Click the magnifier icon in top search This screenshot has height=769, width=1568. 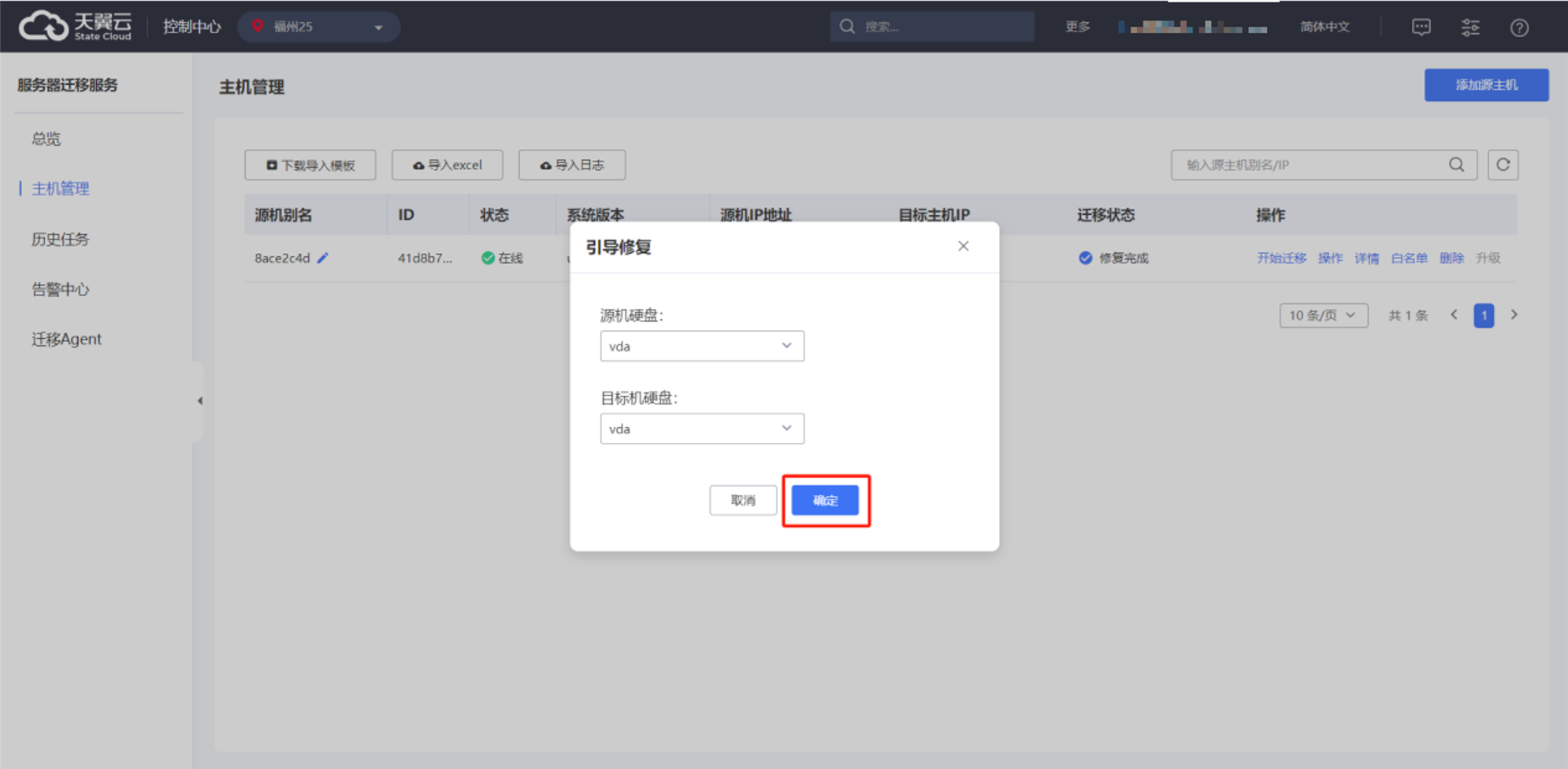click(x=847, y=27)
